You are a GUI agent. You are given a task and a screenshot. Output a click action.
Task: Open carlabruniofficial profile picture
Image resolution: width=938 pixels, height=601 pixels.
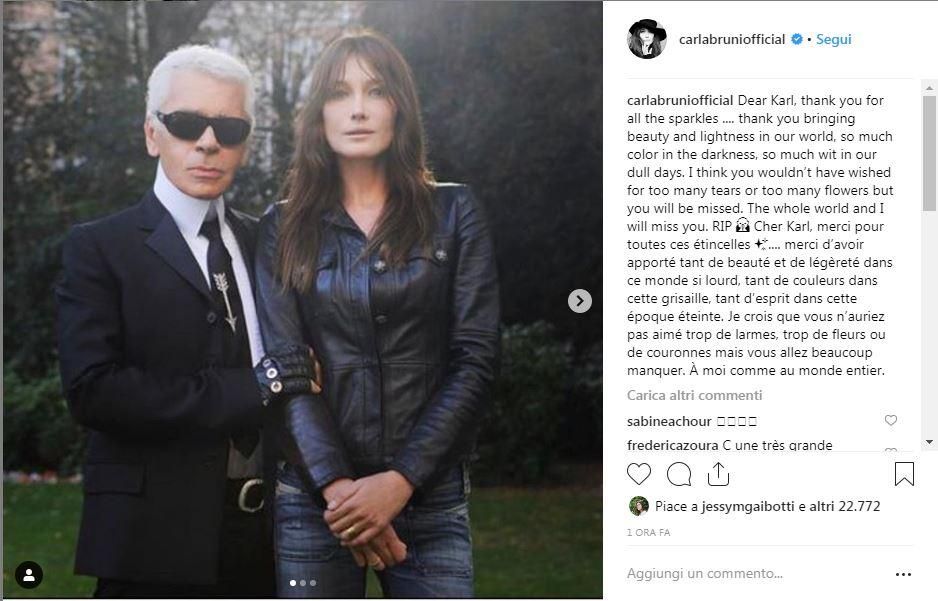[647, 39]
